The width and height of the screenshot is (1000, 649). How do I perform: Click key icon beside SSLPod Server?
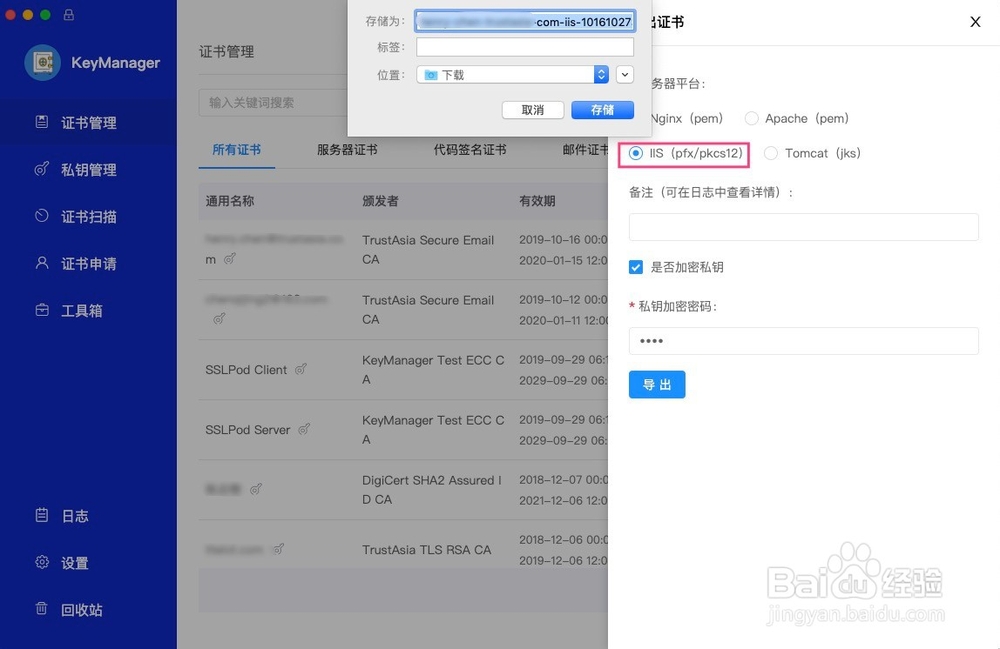tap(304, 429)
